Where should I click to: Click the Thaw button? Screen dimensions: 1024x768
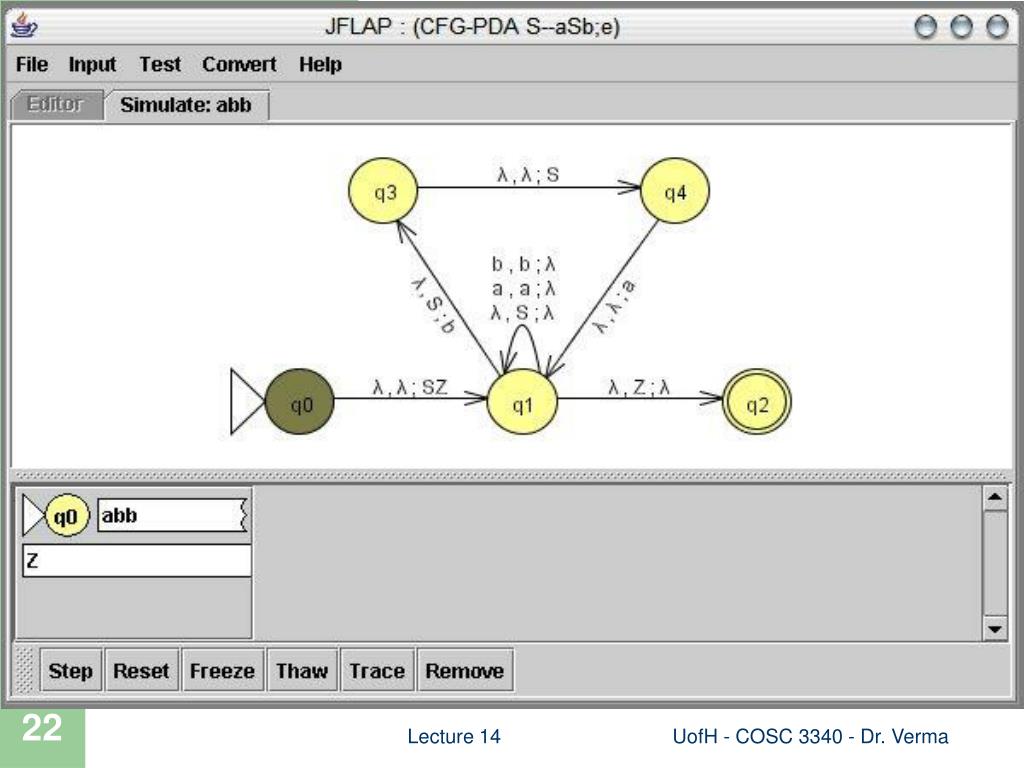point(302,670)
